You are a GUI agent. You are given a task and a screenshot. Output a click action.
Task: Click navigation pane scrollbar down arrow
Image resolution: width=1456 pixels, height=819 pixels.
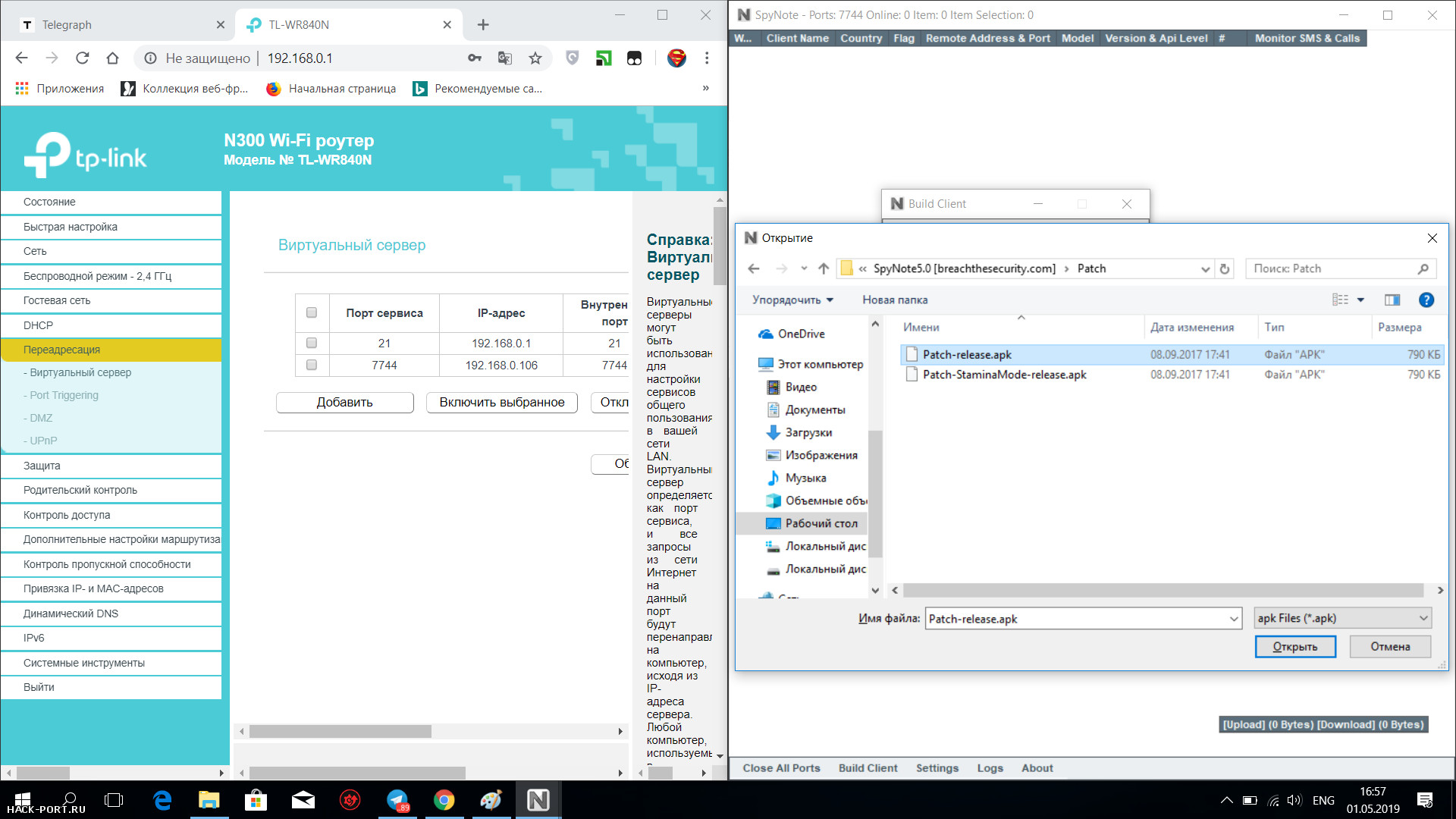pos(875,590)
